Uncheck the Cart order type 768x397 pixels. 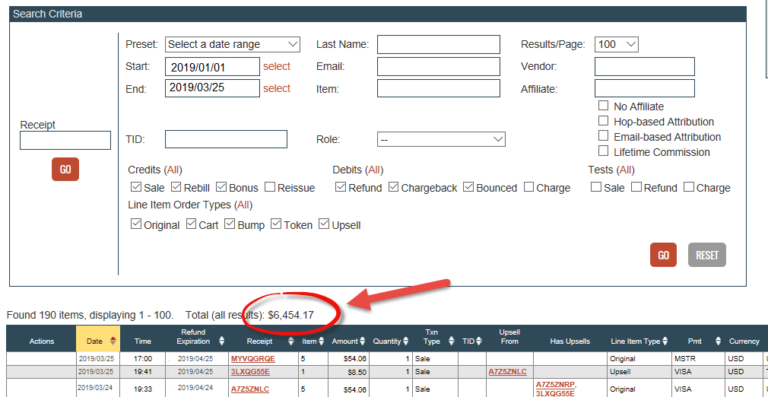(x=191, y=224)
